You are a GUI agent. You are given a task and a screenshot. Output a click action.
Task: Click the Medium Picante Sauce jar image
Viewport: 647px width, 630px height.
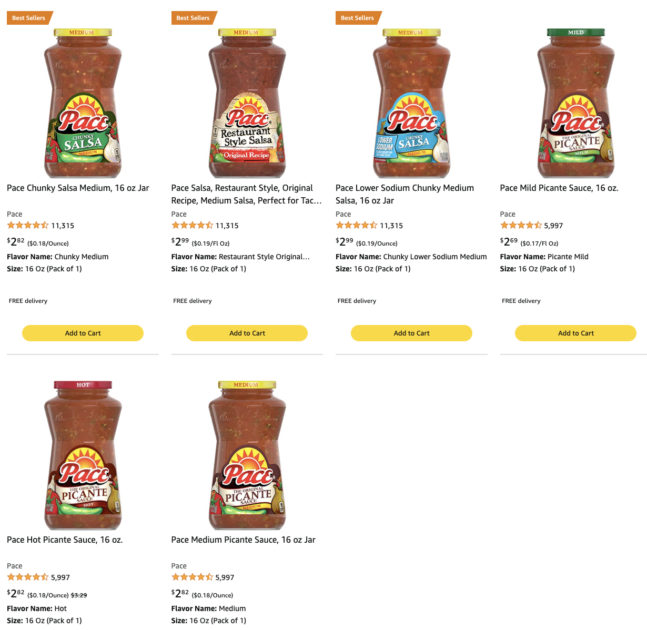pyautogui.click(x=246, y=454)
